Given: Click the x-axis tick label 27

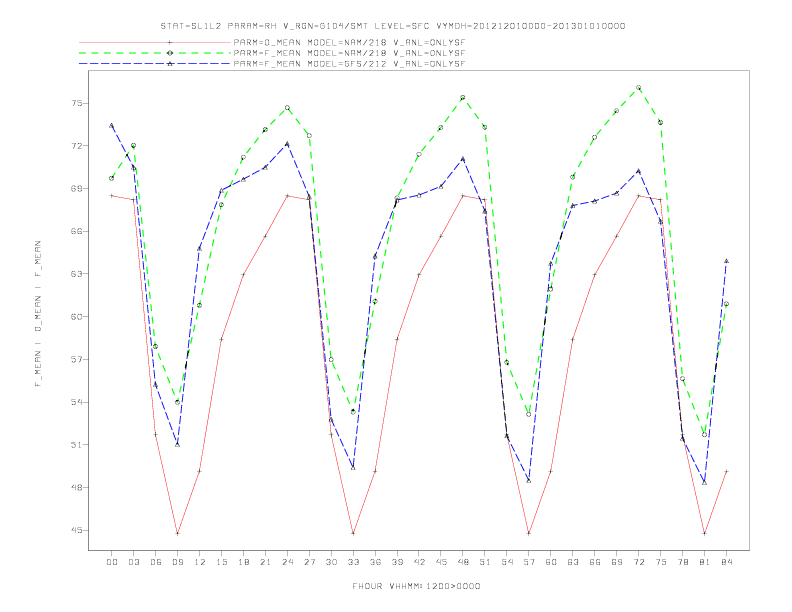Looking at the screenshot, I should coord(309,562).
